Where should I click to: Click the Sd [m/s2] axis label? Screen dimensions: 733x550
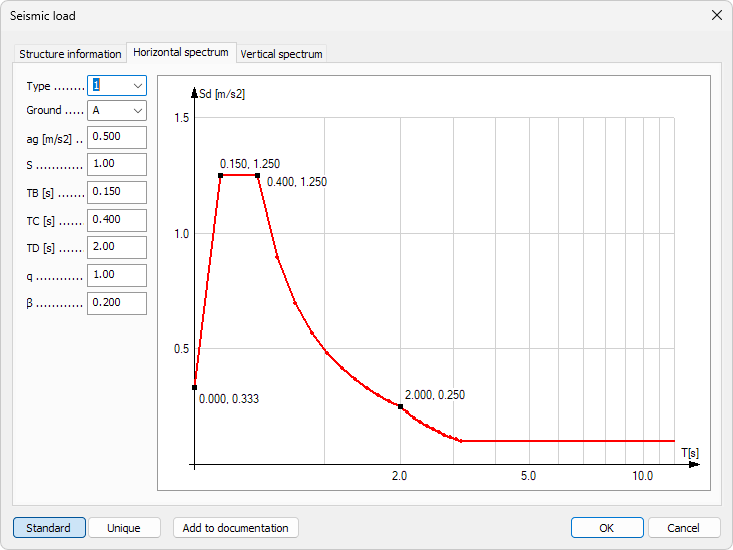[x=222, y=94]
